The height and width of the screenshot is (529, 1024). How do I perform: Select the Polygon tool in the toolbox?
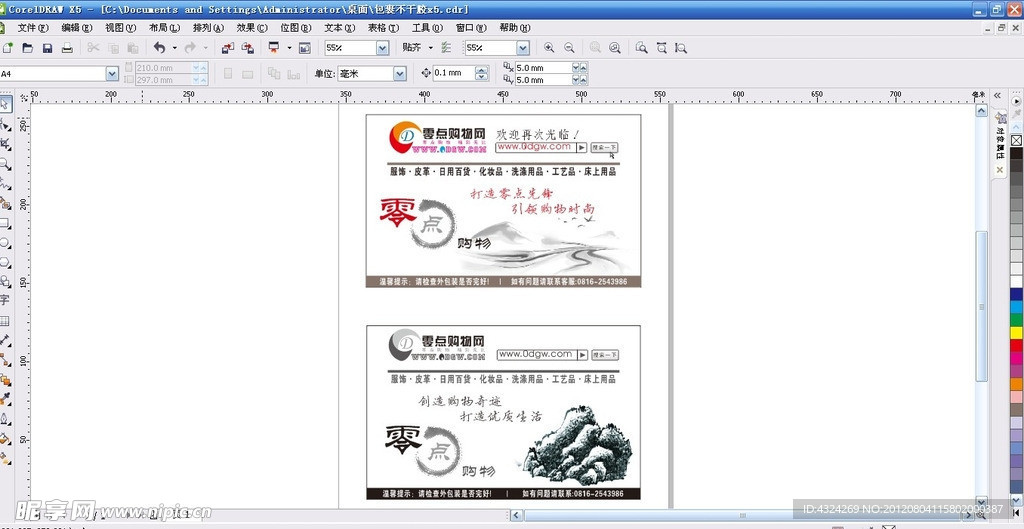tap(5, 262)
